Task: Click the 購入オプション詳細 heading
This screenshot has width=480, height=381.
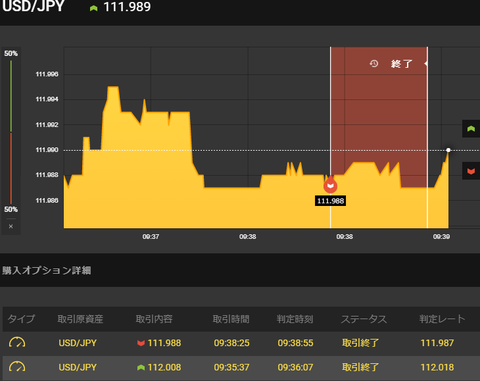Action: click(x=47, y=270)
